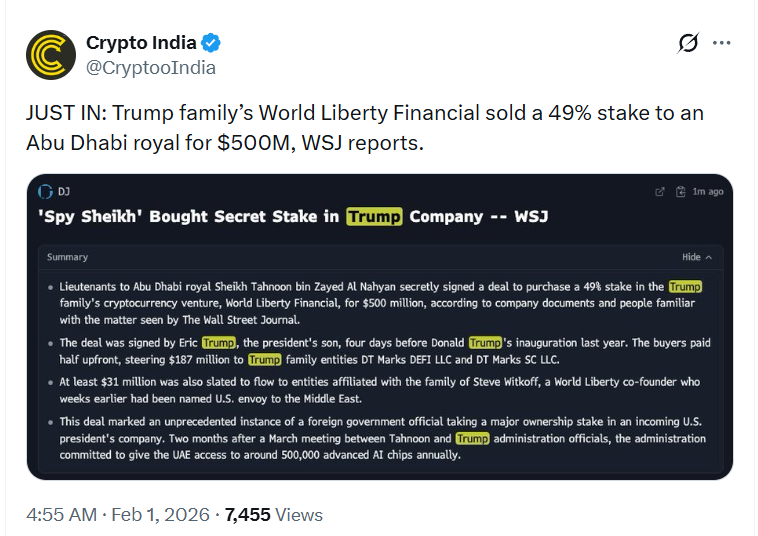Click the blue verified badge
Screen dimensions: 758x536
211,43
